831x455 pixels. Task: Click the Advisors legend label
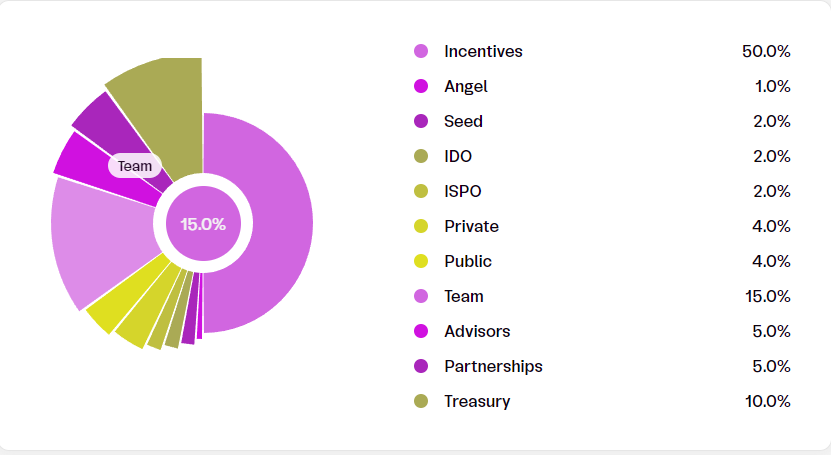pos(477,331)
